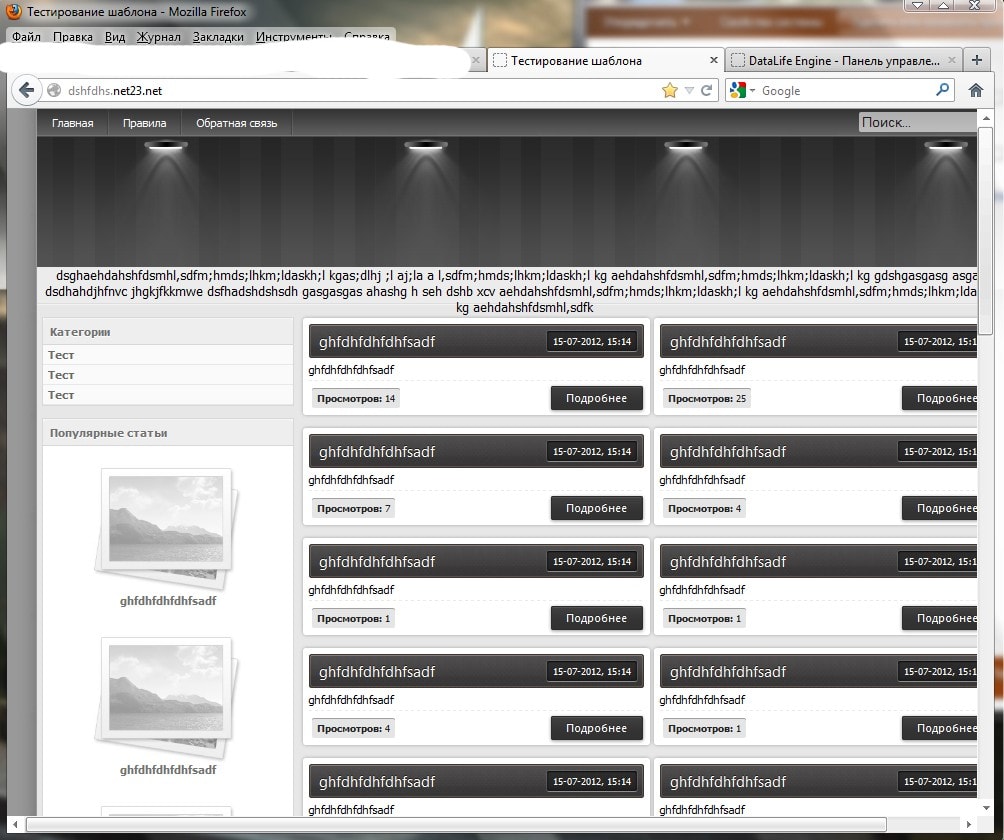Click the Firefox logo in title bar
This screenshot has height=840, width=1004.
click(x=13, y=12)
